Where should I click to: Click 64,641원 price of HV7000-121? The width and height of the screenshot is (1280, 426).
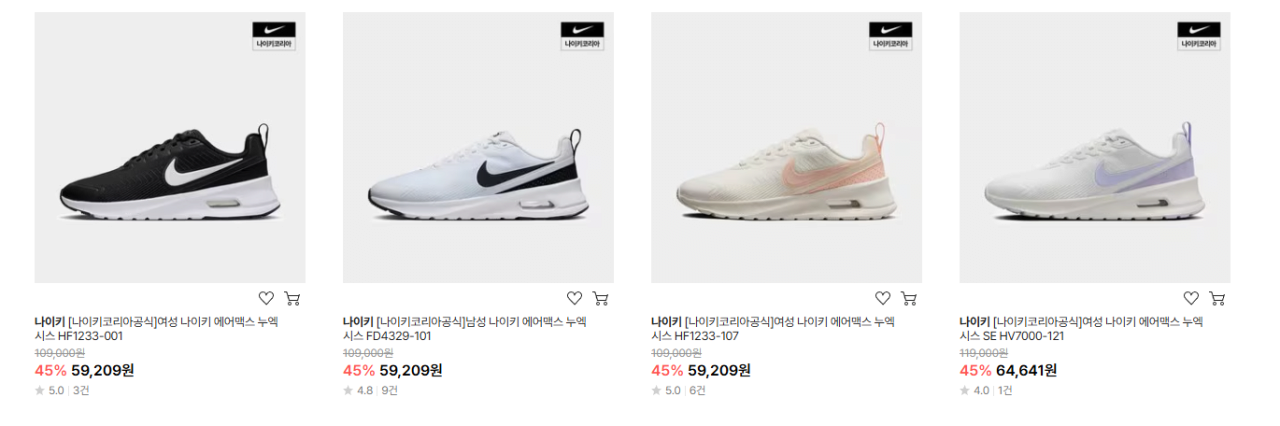point(1026,370)
